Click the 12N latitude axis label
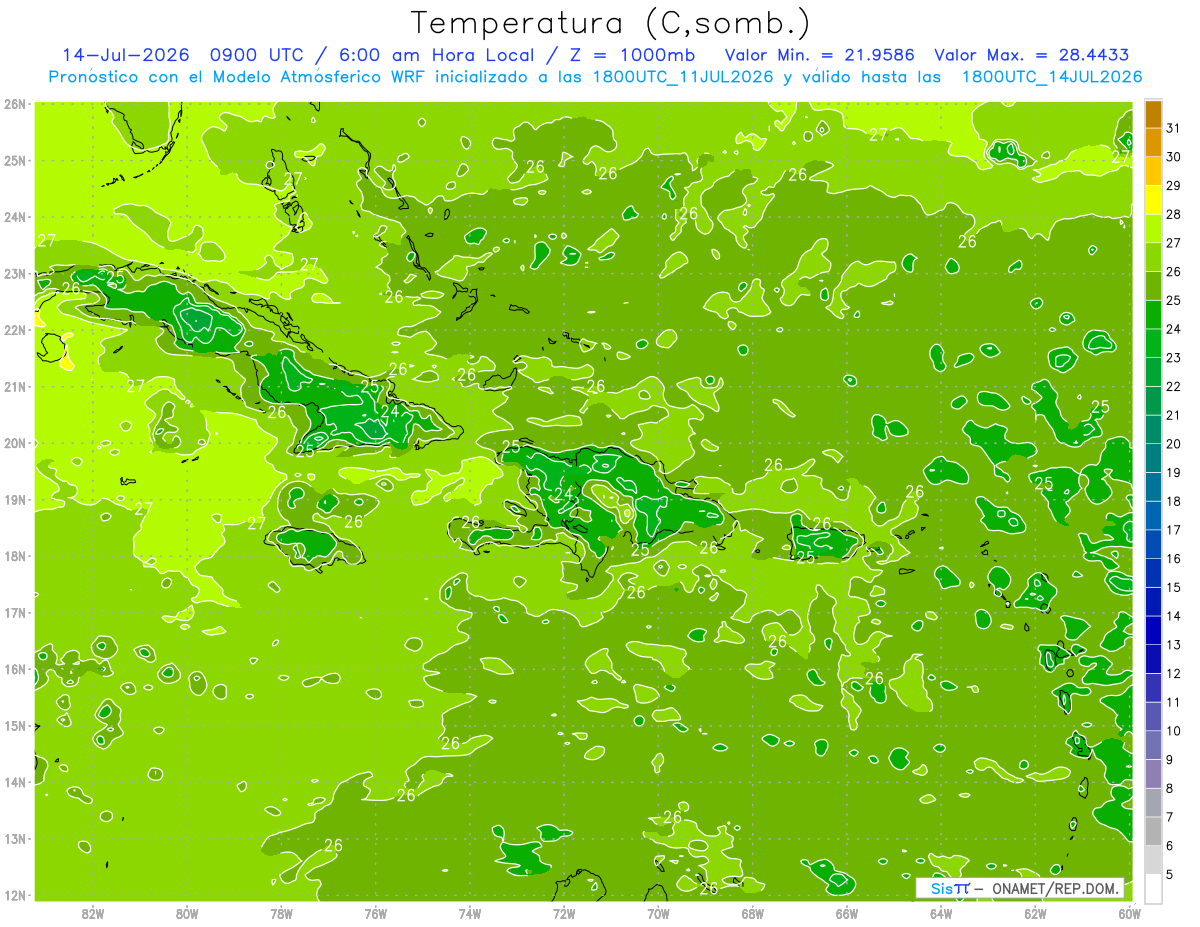 [x=15, y=895]
